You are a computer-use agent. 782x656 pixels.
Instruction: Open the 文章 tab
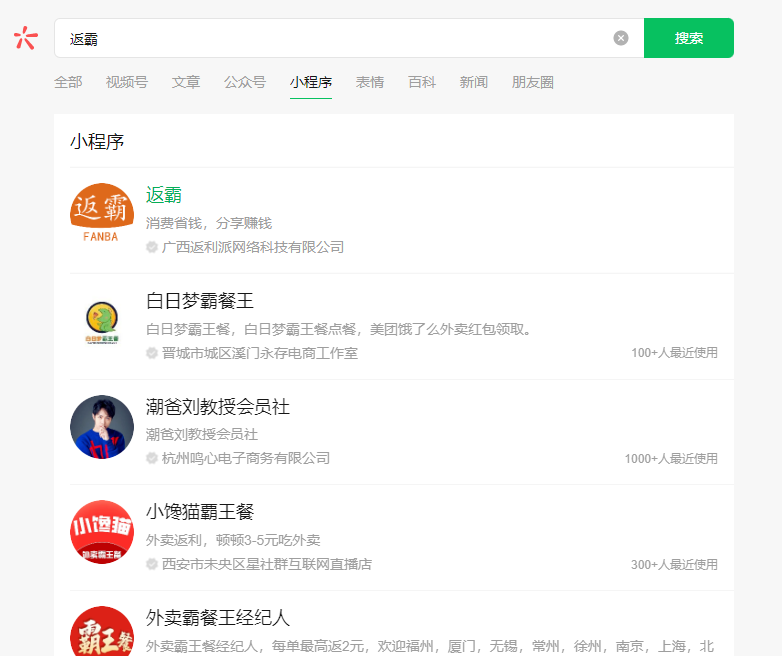click(x=186, y=82)
